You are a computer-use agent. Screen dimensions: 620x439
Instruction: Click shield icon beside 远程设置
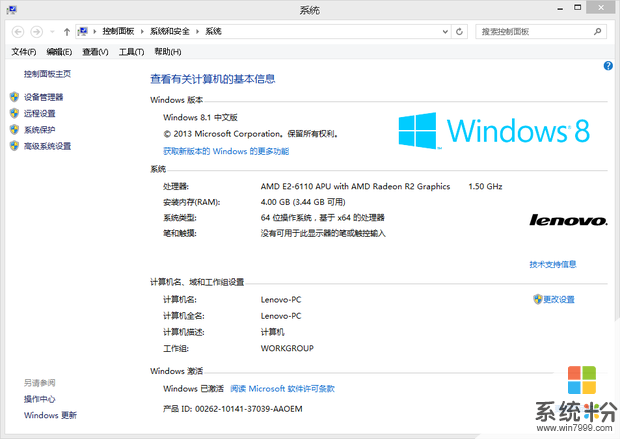pyautogui.click(x=14, y=114)
